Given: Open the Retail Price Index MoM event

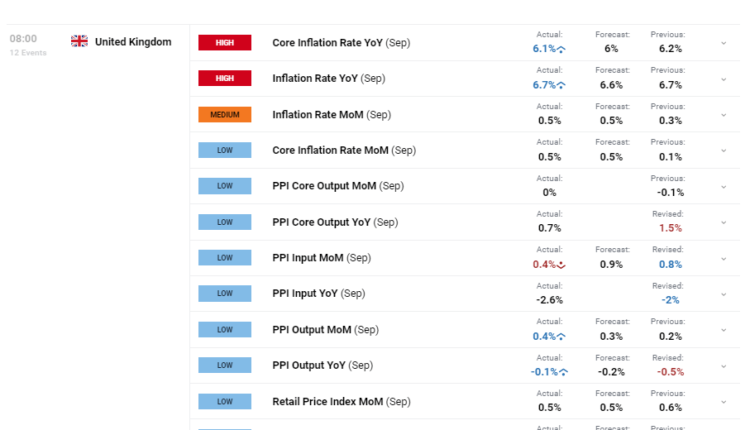Looking at the screenshot, I should pos(341,402).
